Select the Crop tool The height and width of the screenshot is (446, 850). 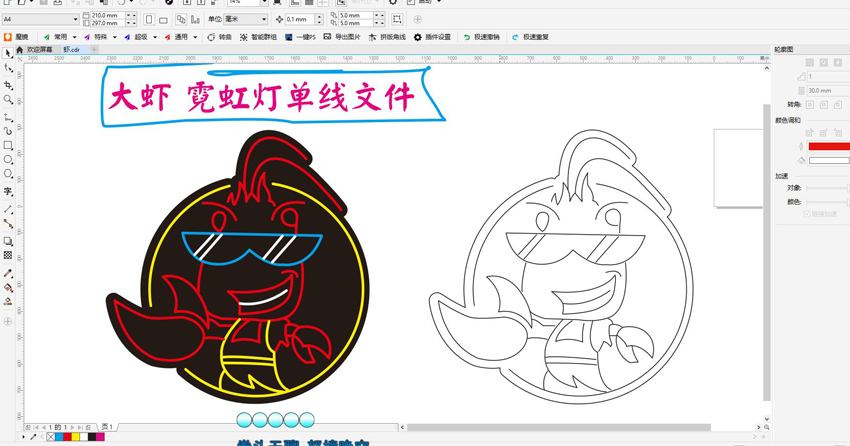[x=8, y=85]
